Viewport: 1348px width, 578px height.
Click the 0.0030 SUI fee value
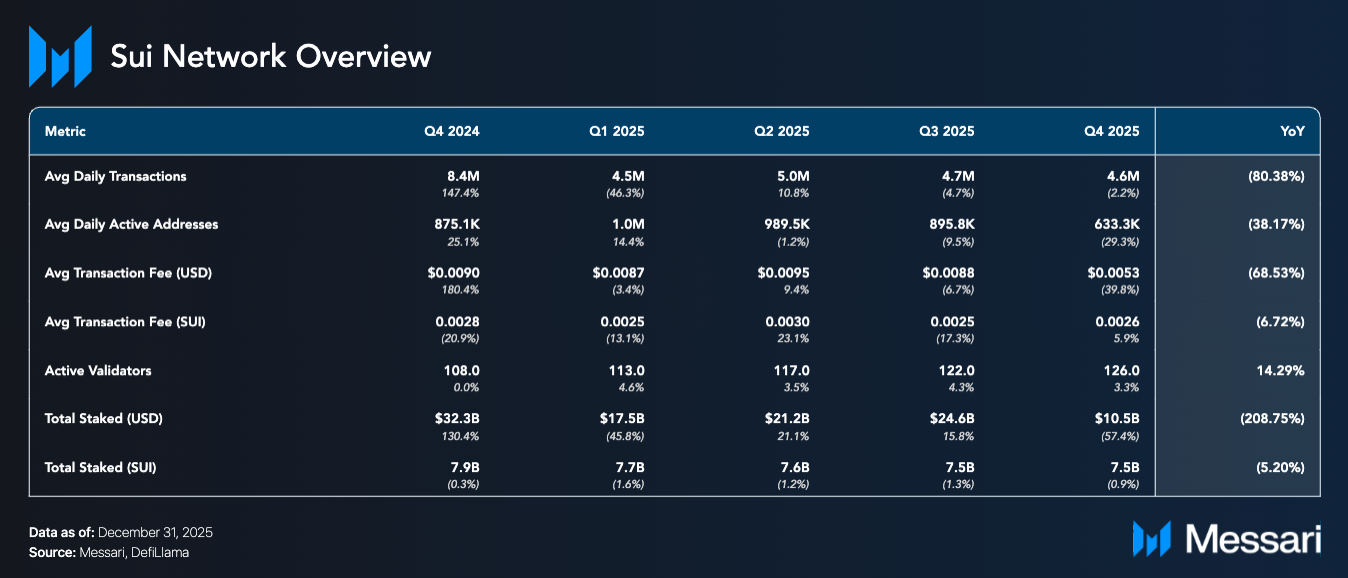788,322
